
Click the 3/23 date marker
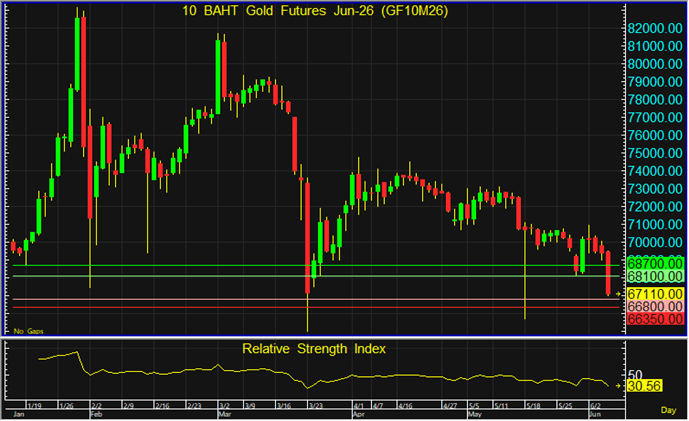[x=316, y=406]
